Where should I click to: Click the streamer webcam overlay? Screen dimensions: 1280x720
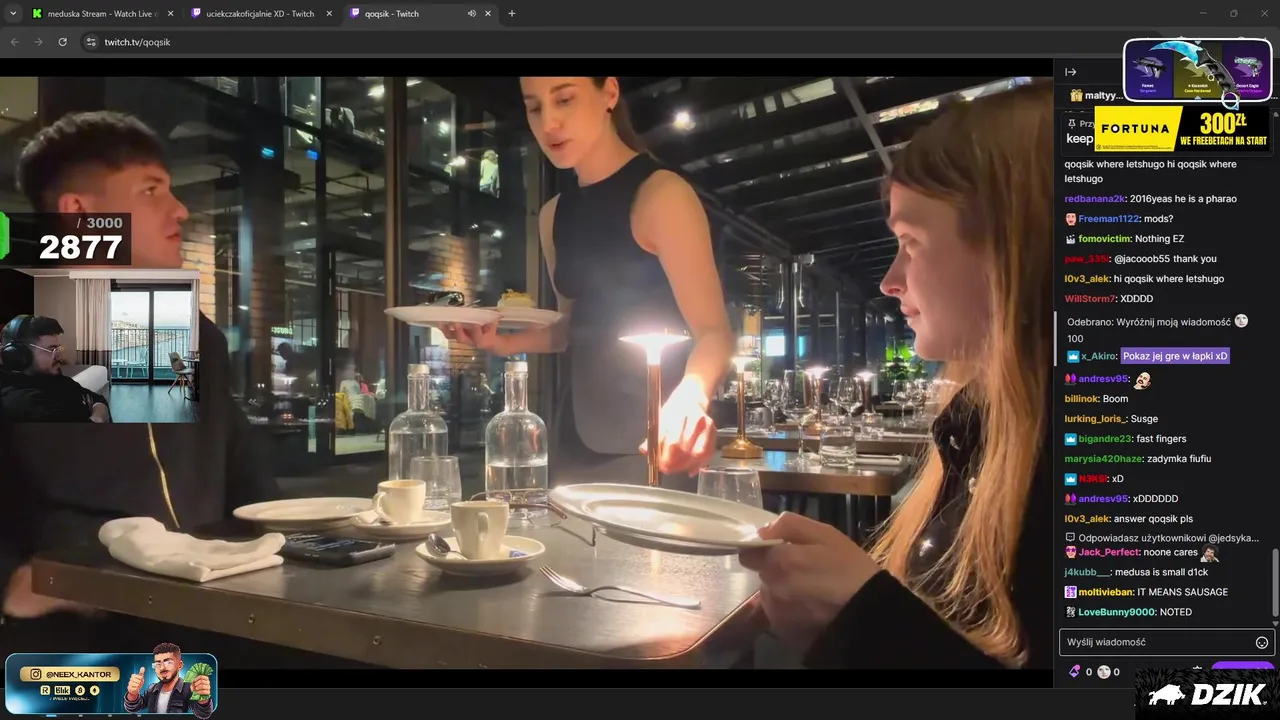[100, 347]
